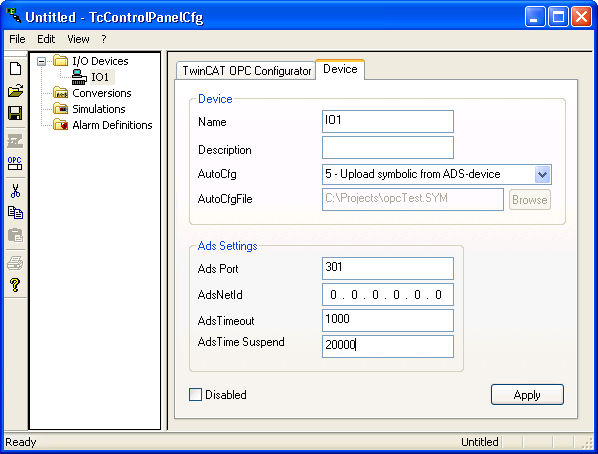The width and height of the screenshot is (598, 454).
Task: Click the Disabled checkbox label text
Action: [x=226, y=395]
